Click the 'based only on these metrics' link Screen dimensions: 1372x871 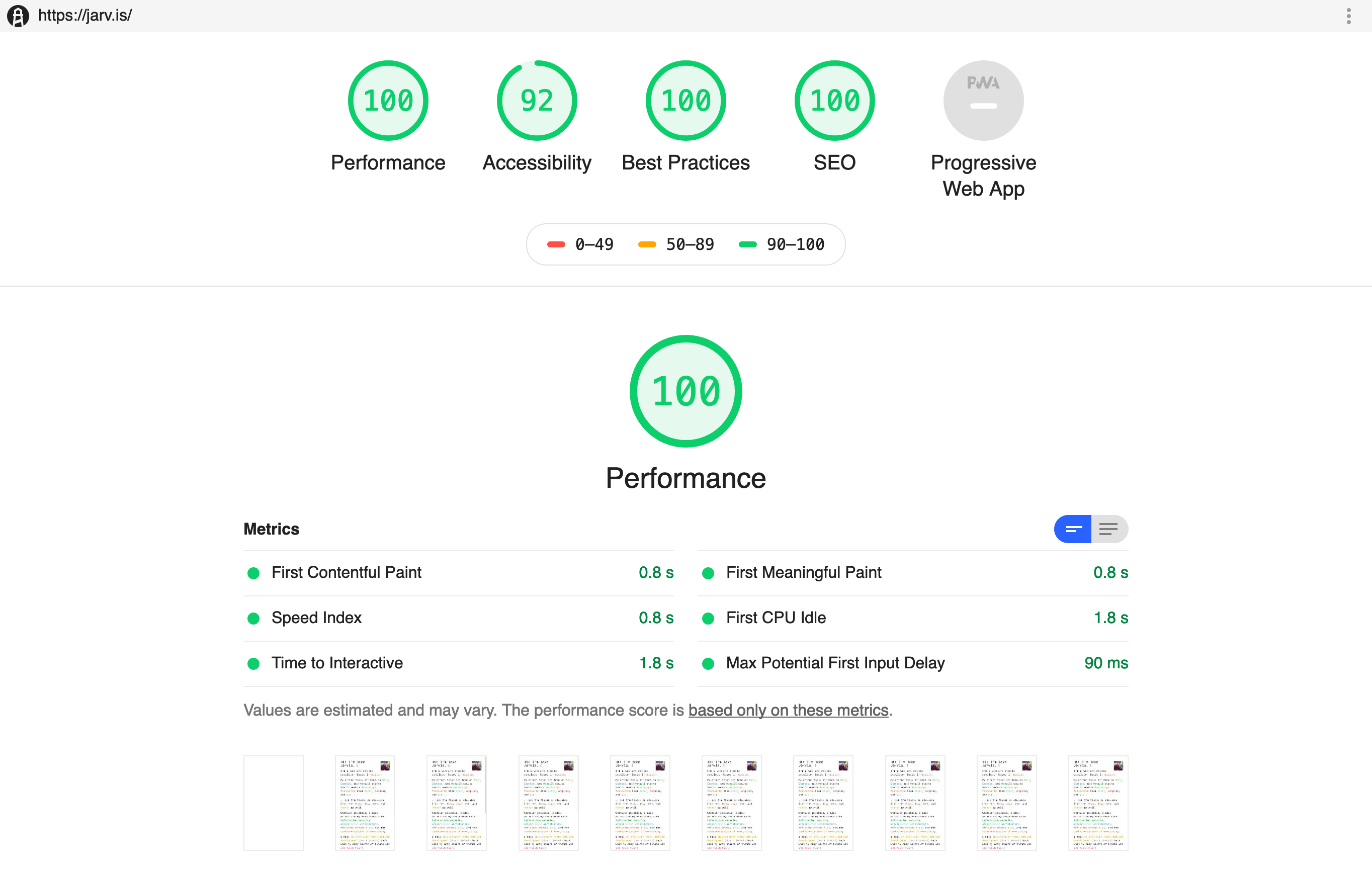787,710
